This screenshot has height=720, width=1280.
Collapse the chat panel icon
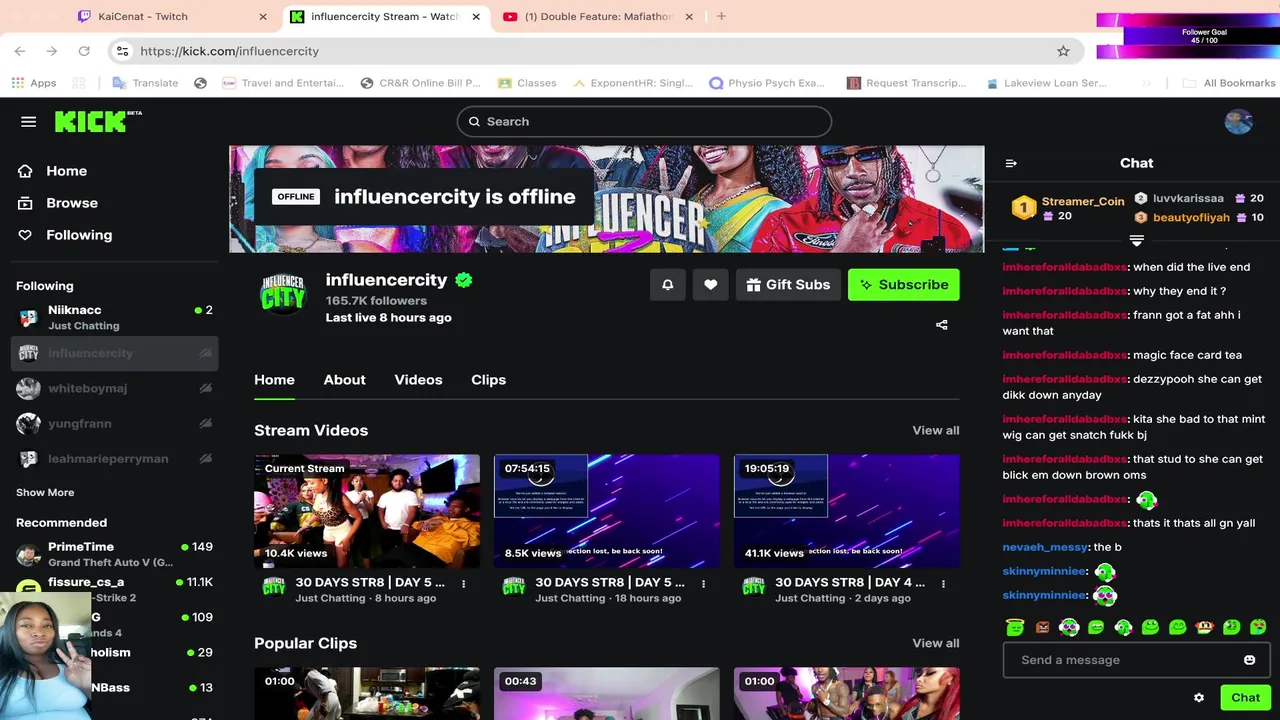click(1011, 163)
